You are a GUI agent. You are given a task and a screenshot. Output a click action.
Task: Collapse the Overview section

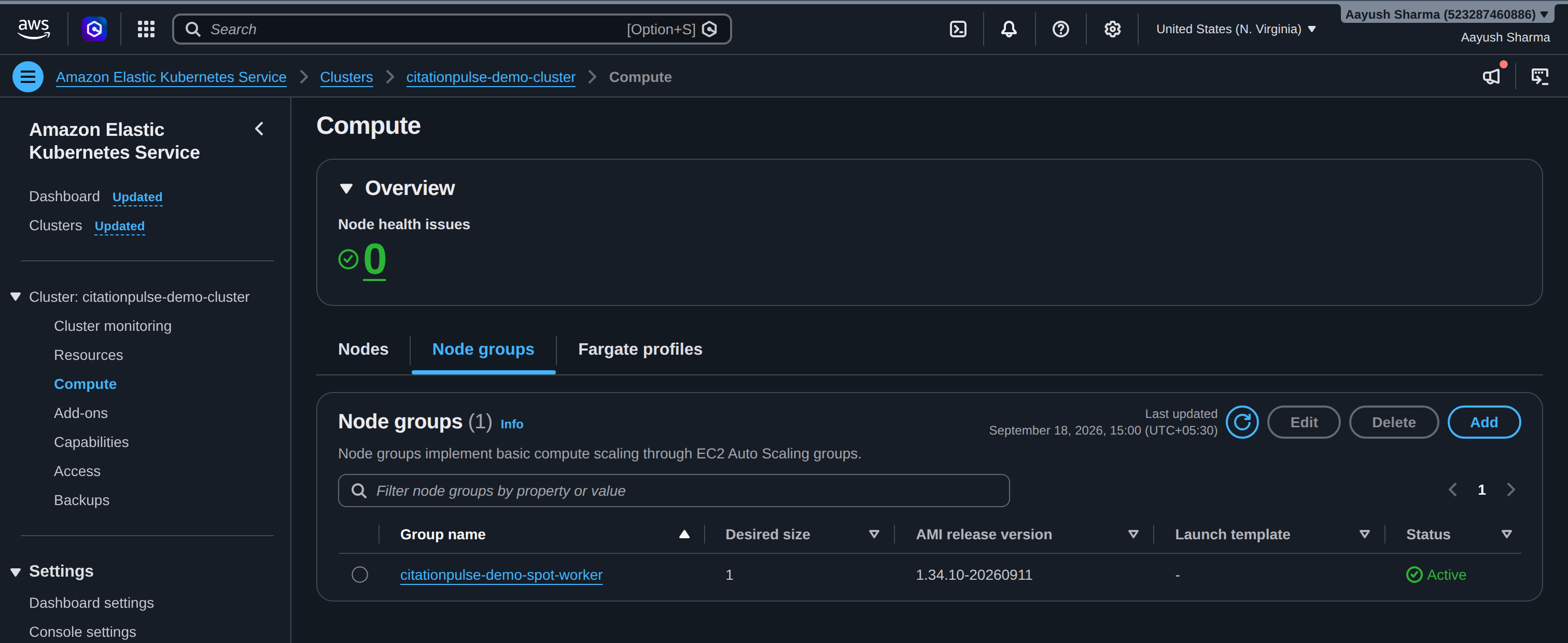[x=346, y=188]
